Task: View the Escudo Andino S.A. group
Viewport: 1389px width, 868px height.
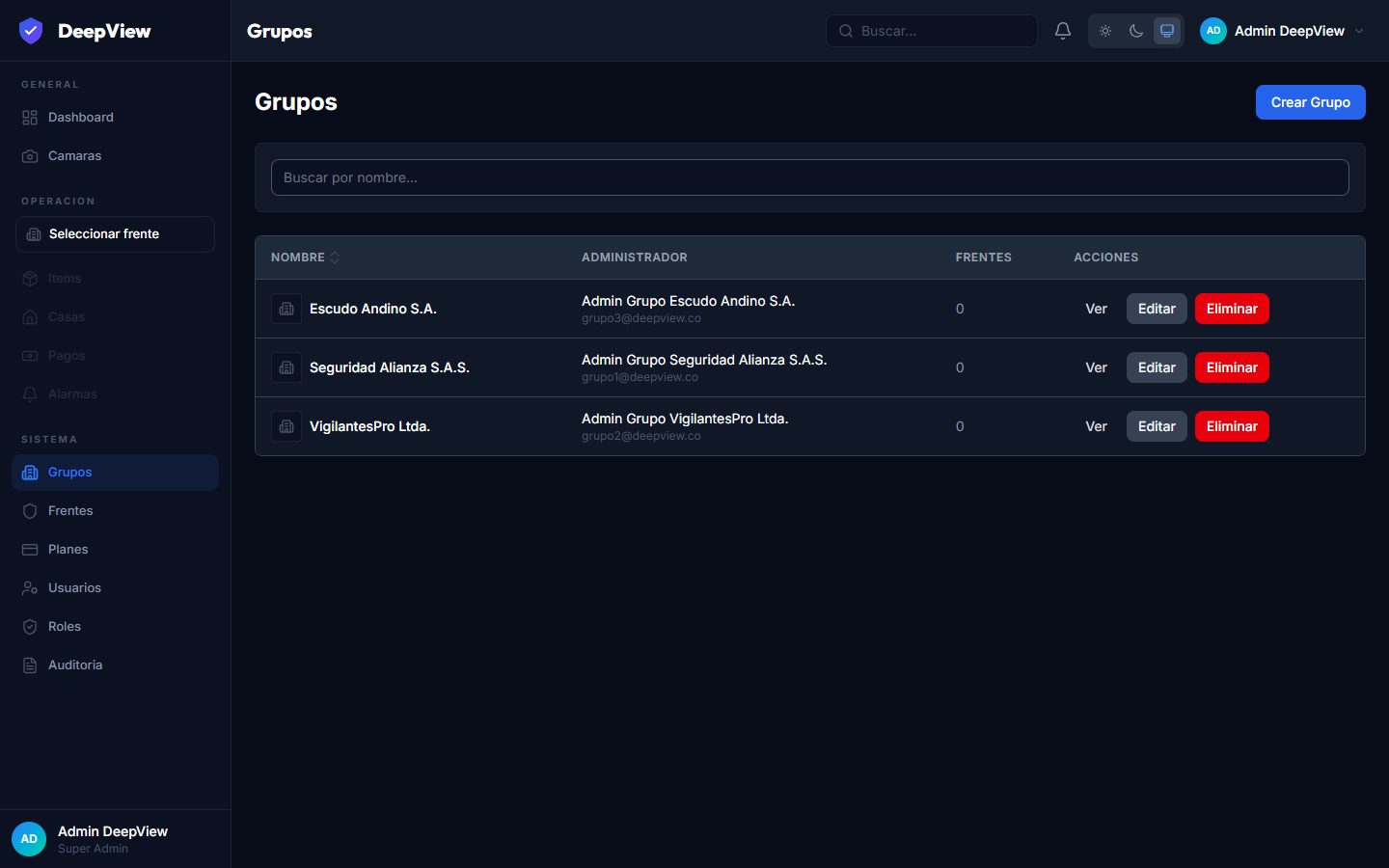Action: (1097, 309)
